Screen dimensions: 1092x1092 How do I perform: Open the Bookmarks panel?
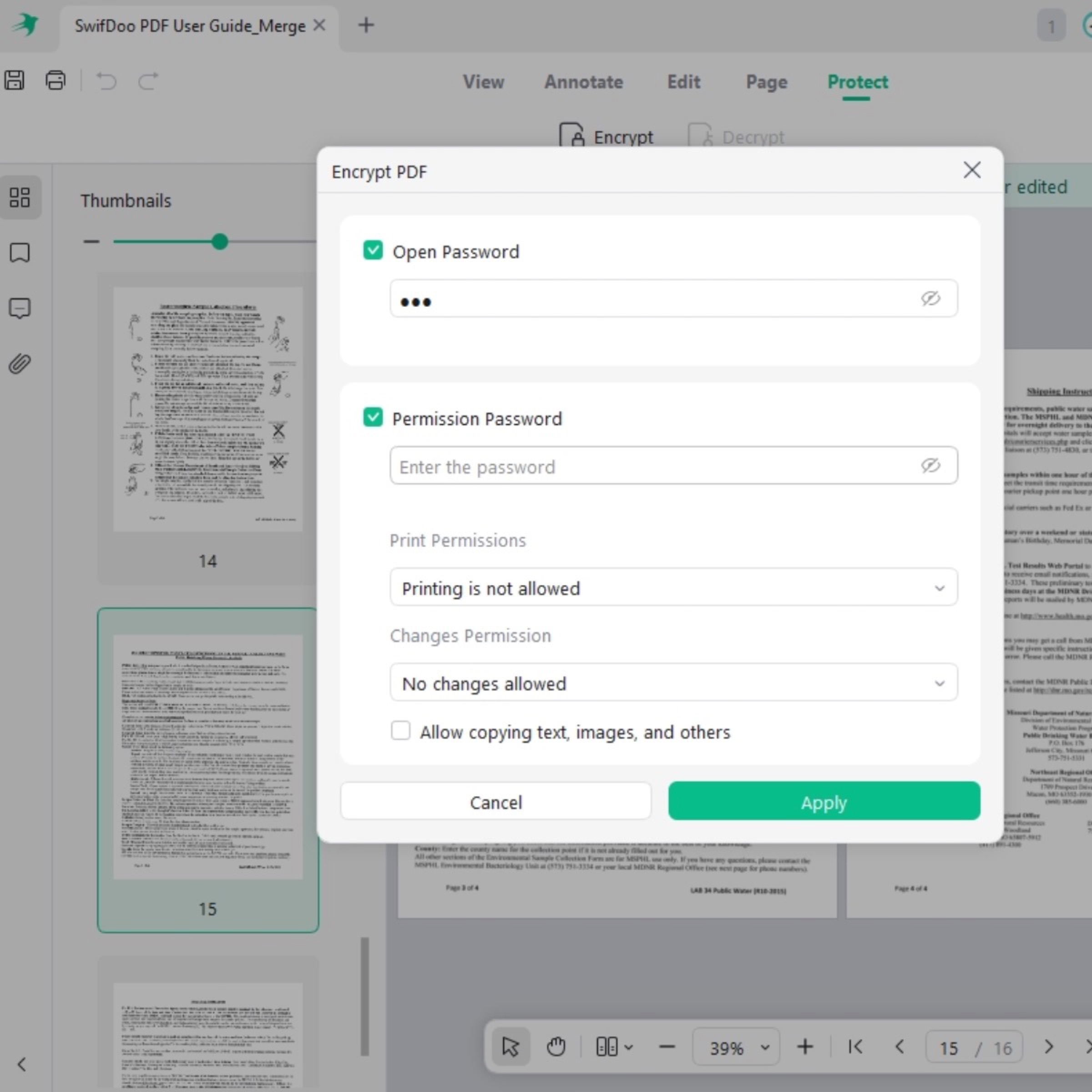[x=20, y=253]
